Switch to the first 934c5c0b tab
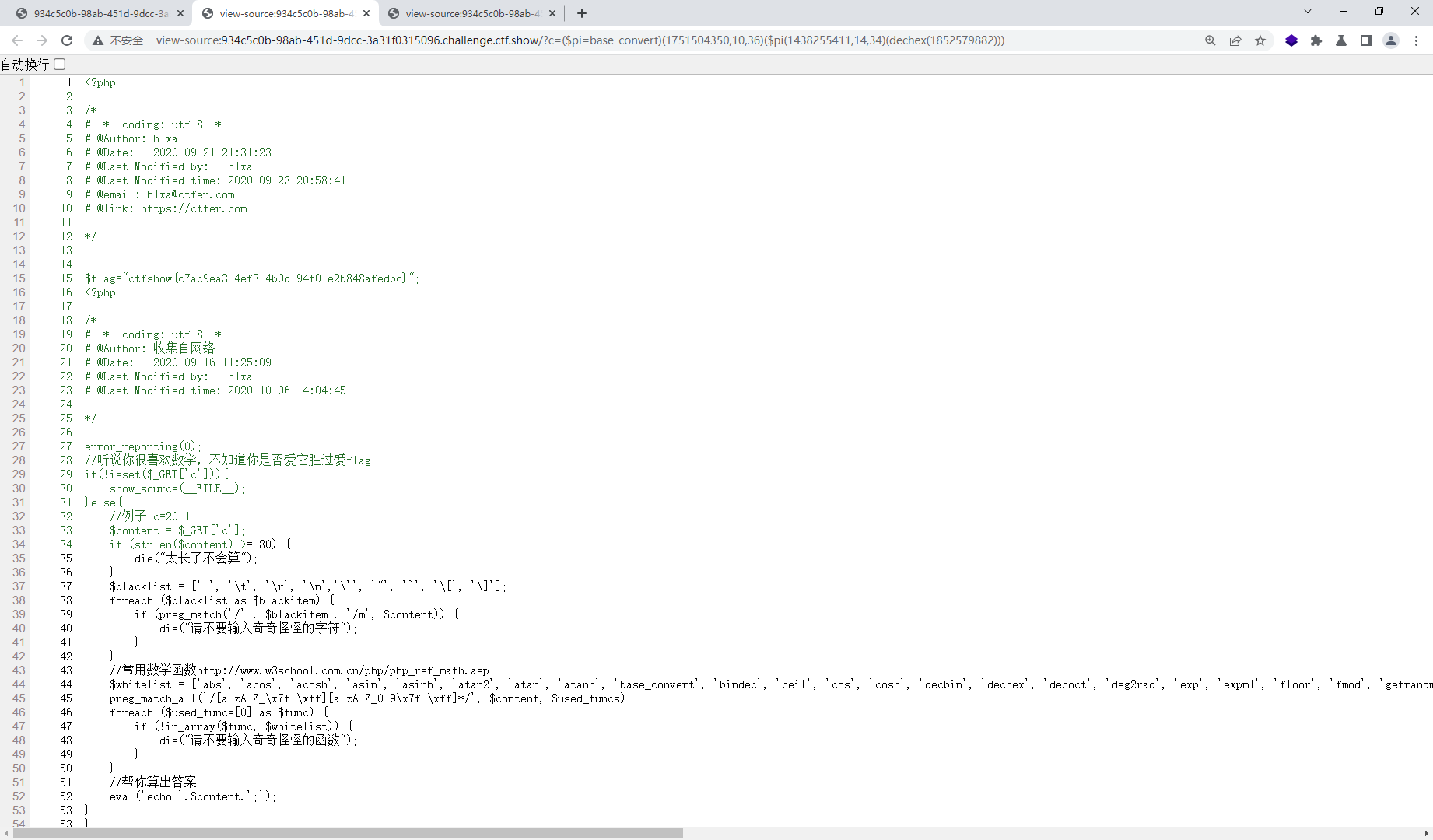Screen dimensions: 1433x840 (x=100, y=13)
